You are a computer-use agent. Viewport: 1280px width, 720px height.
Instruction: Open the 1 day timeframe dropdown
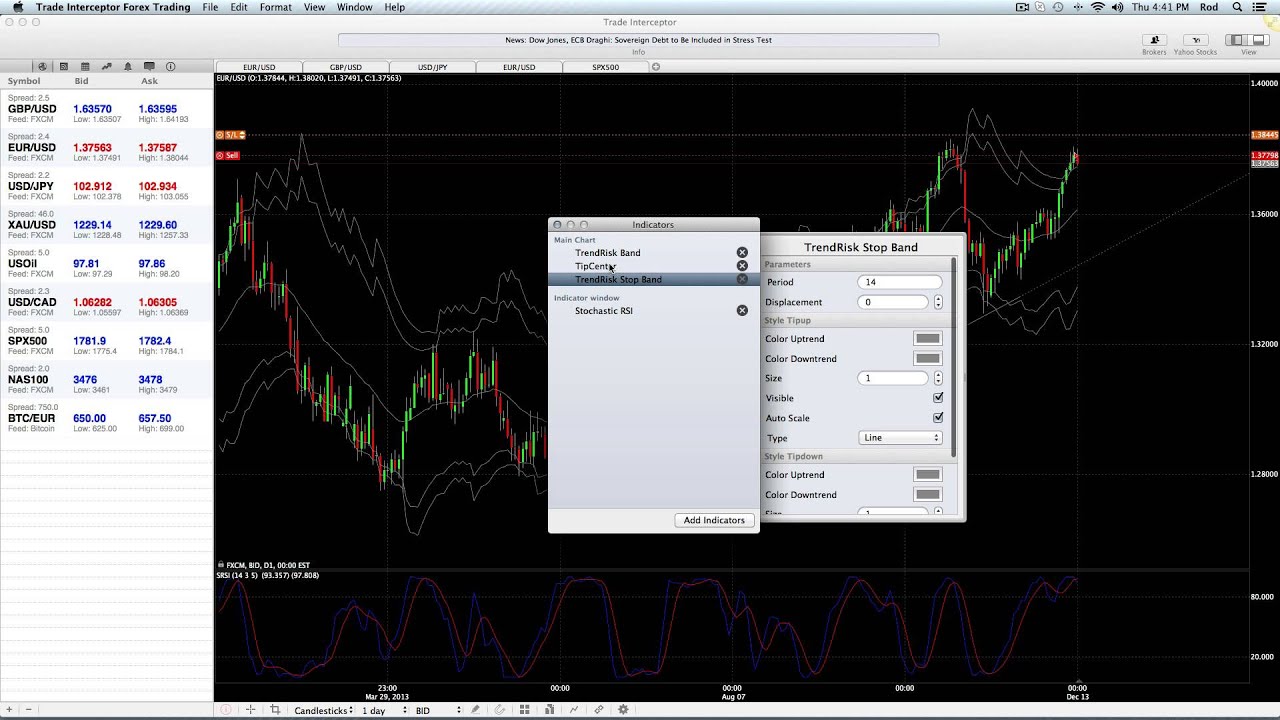click(x=384, y=710)
